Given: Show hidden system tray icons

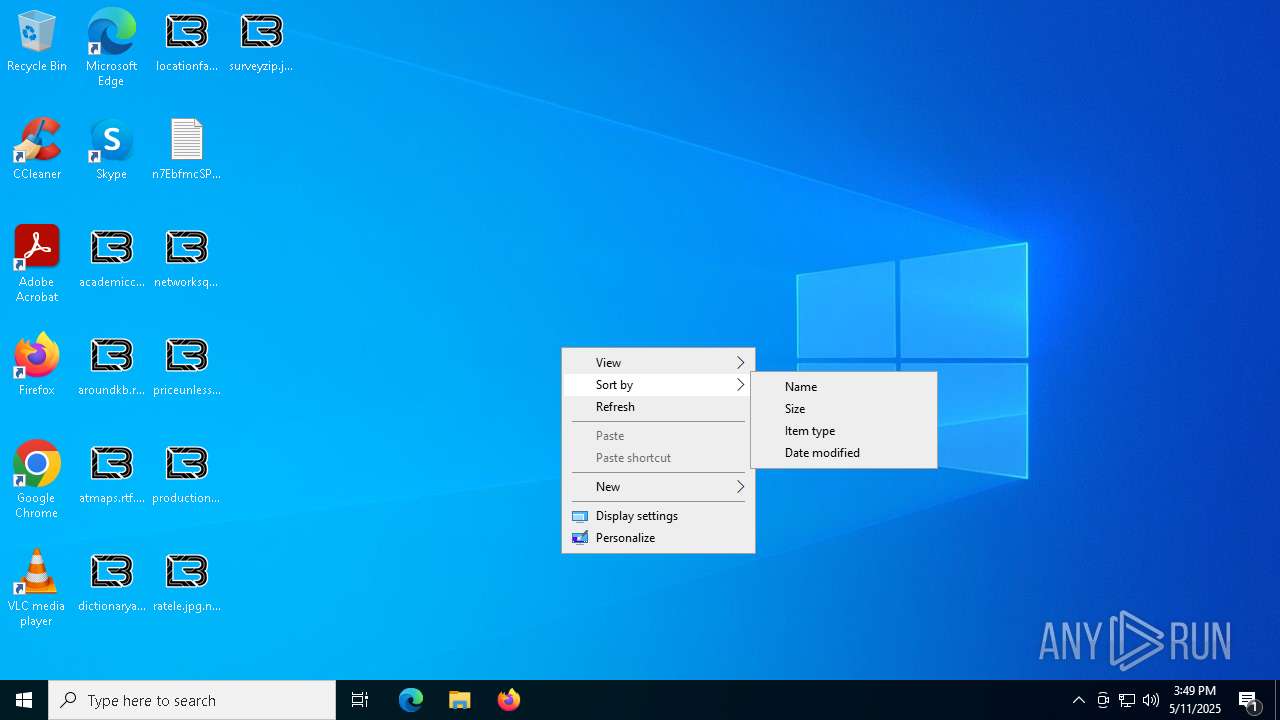Looking at the screenshot, I should (x=1079, y=700).
